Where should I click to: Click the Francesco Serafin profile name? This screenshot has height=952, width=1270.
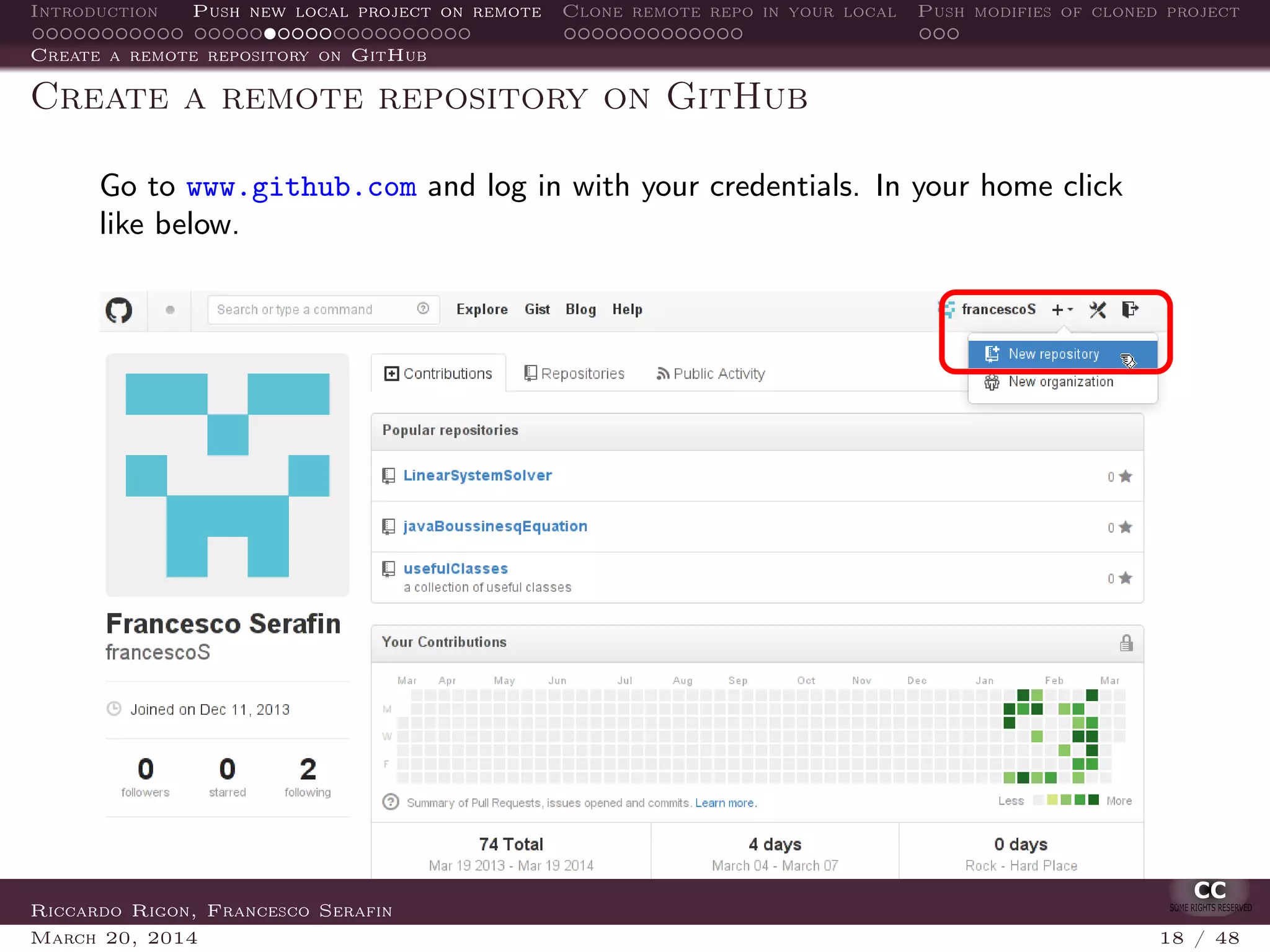point(223,624)
